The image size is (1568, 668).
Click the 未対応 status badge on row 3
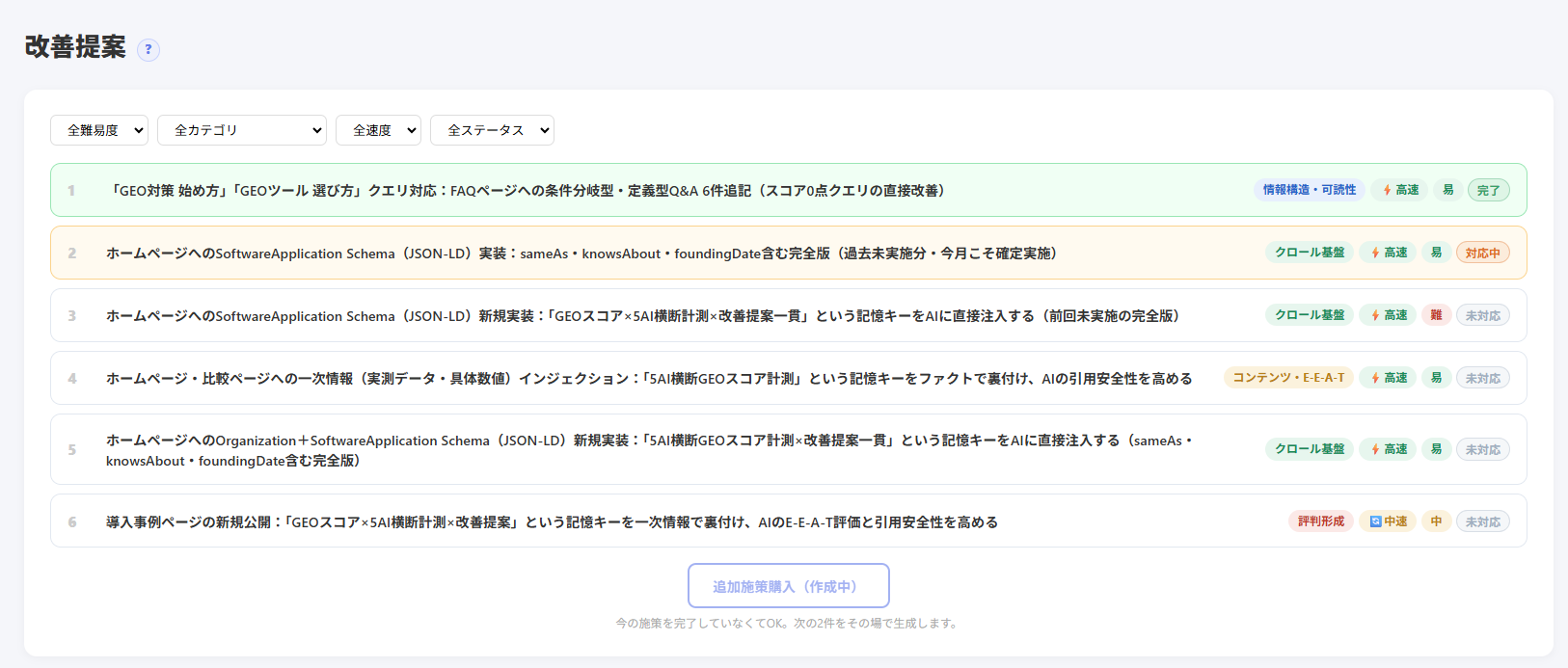(x=1483, y=316)
